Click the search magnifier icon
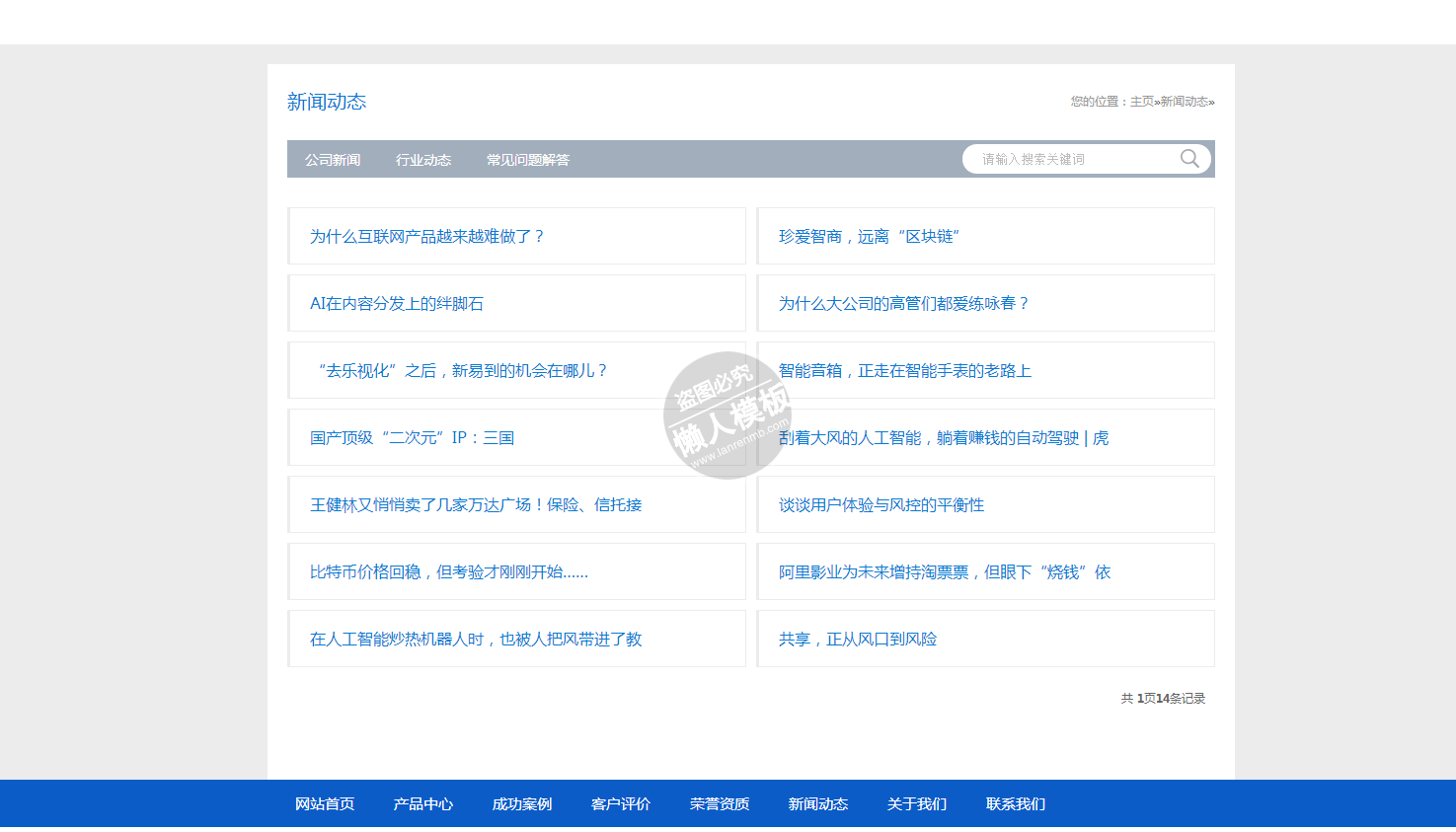 click(1189, 159)
